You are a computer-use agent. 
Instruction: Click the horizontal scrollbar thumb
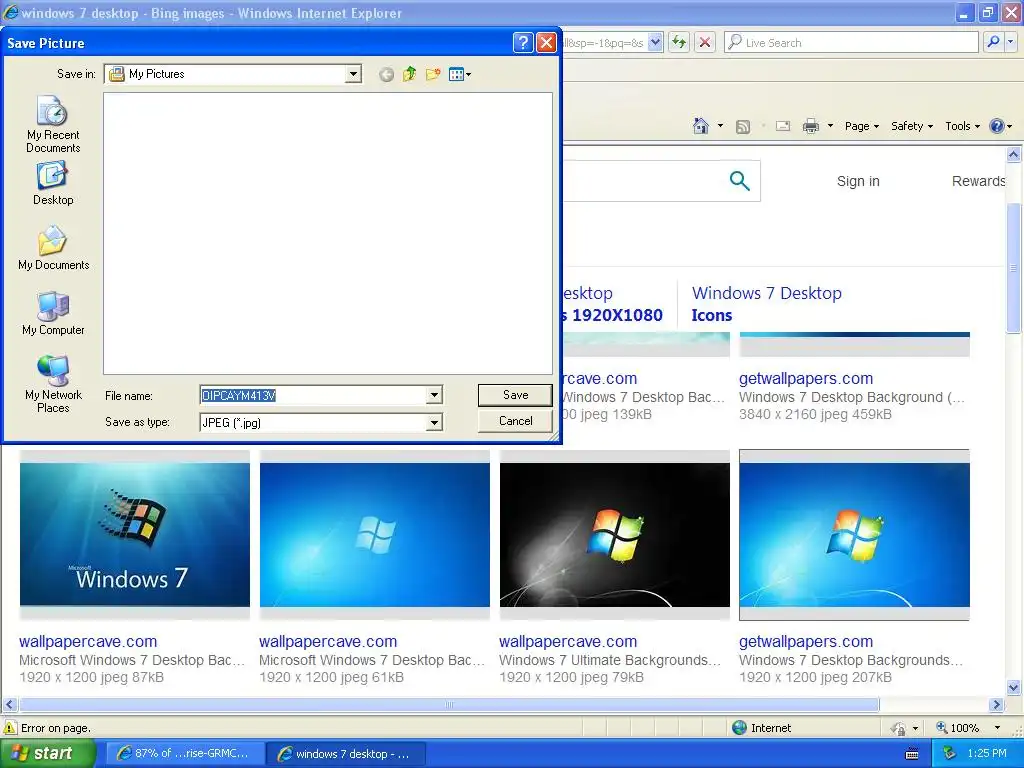(449, 705)
